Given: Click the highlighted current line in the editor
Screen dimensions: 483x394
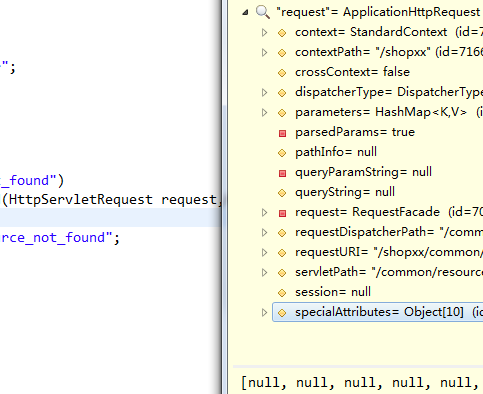Looking at the screenshot, I should (x=110, y=218).
